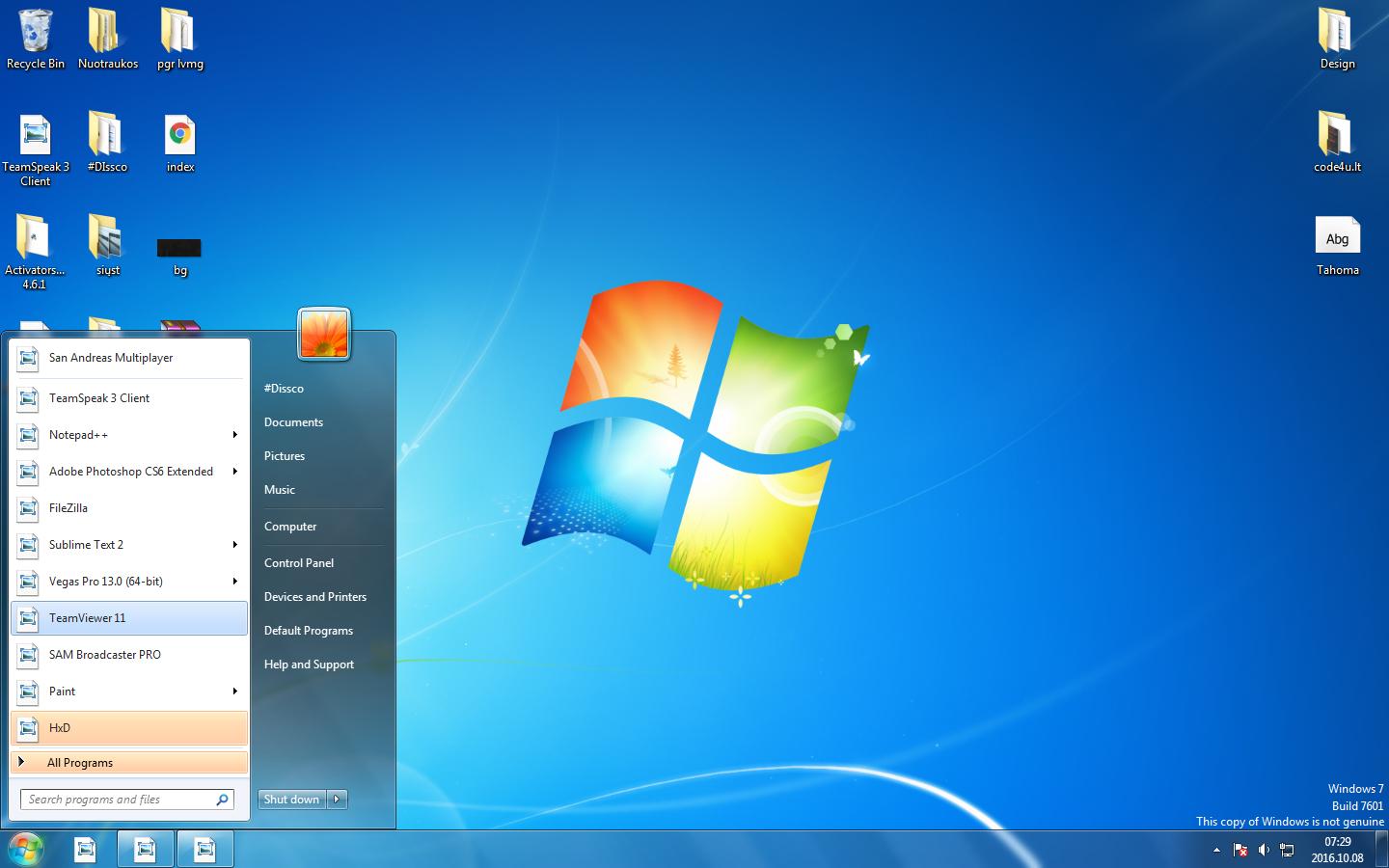Open Documents from Start menu
The width and height of the screenshot is (1389, 868).
click(x=293, y=422)
